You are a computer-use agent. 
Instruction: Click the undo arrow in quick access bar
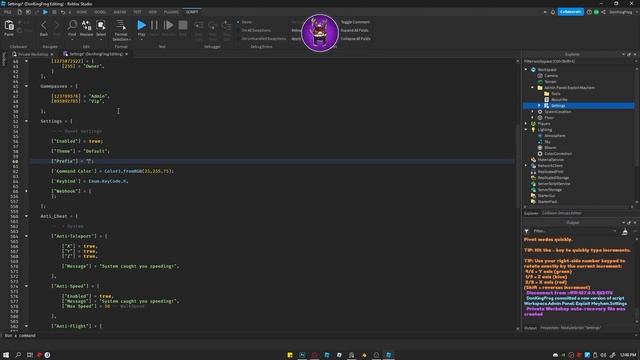63,12
